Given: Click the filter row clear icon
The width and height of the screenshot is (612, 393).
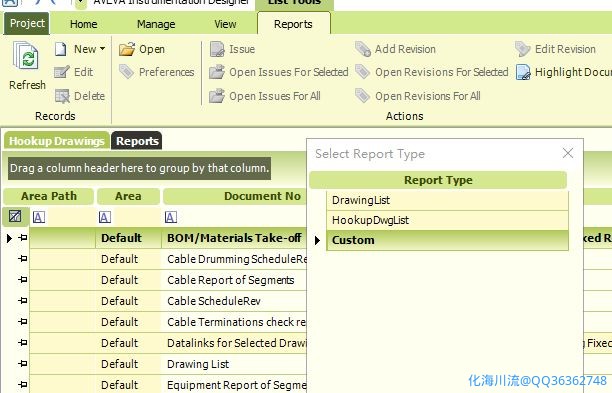Looking at the screenshot, I should pos(15,216).
